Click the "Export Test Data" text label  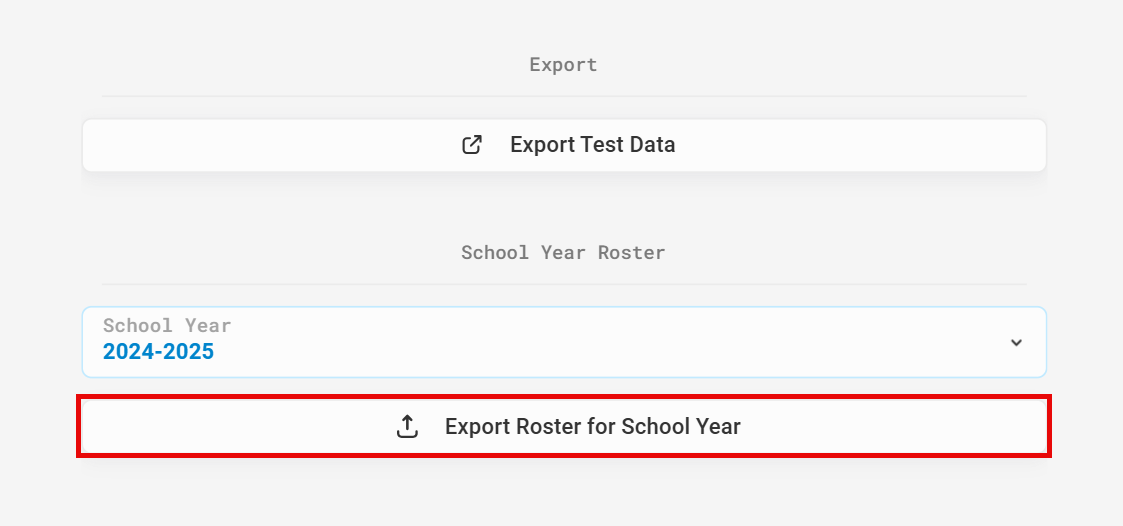click(x=592, y=145)
